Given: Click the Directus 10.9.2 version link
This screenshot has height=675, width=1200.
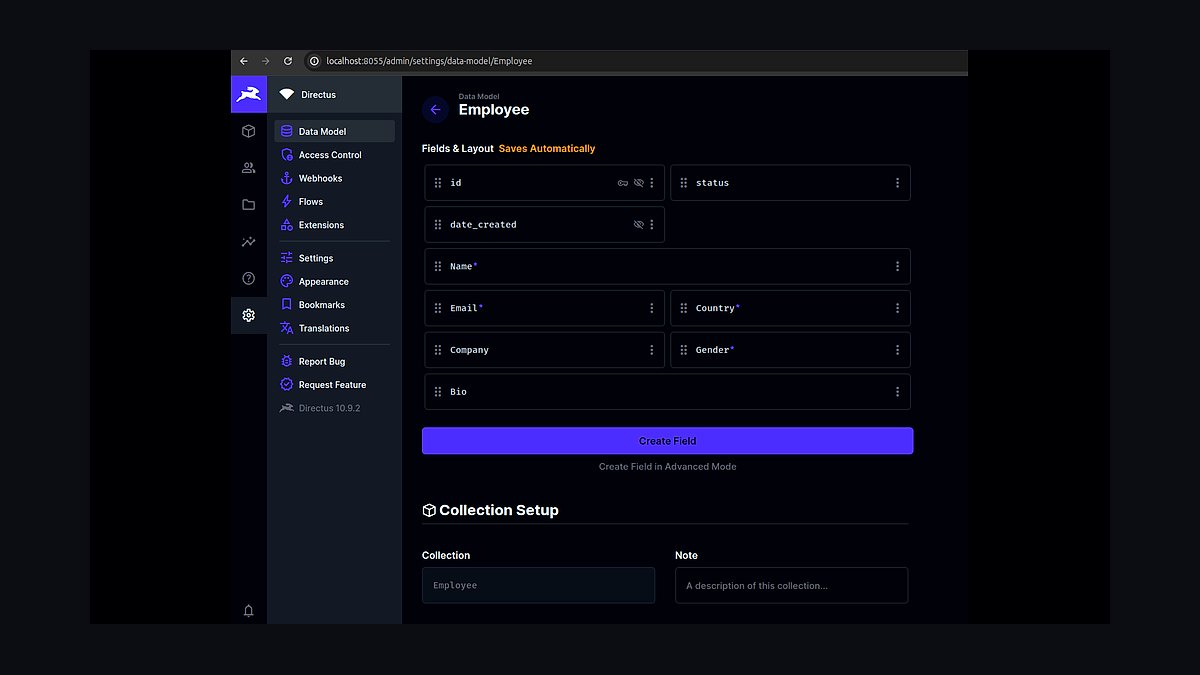Looking at the screenshot, I should click(x=335, y=408).
